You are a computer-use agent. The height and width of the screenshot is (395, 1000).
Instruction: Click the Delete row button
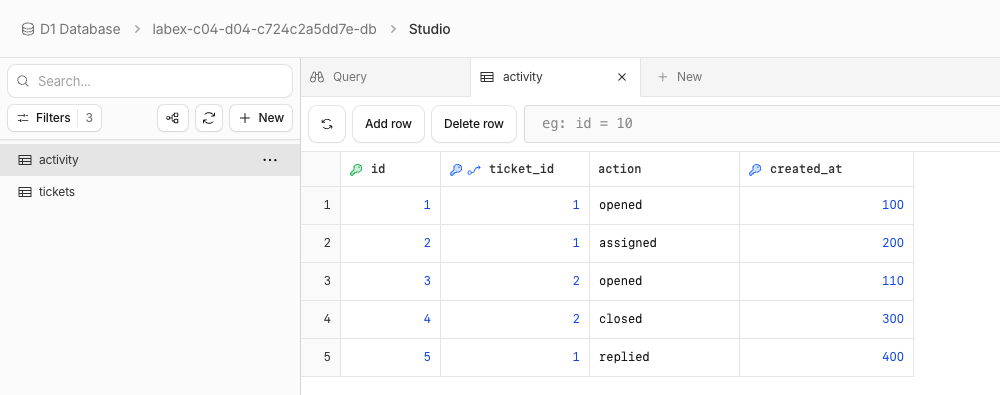pos(474,124)
